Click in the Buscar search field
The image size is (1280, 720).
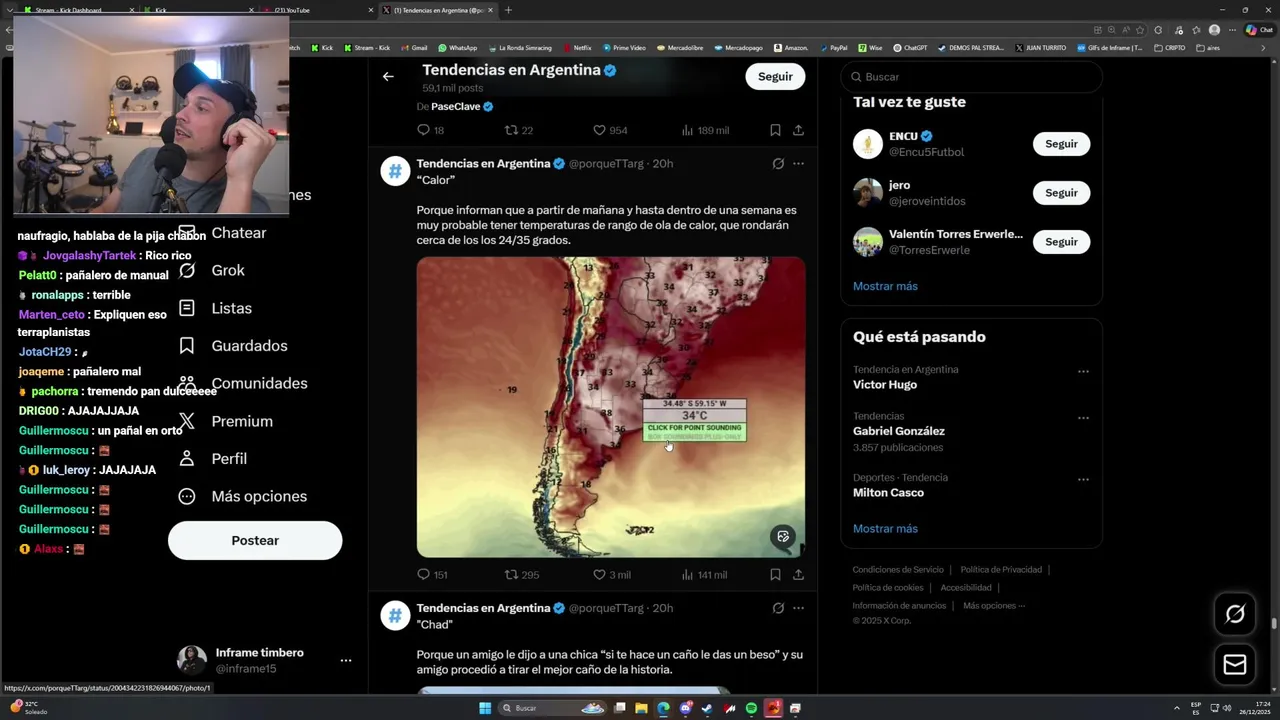click(x=971, y=77)
